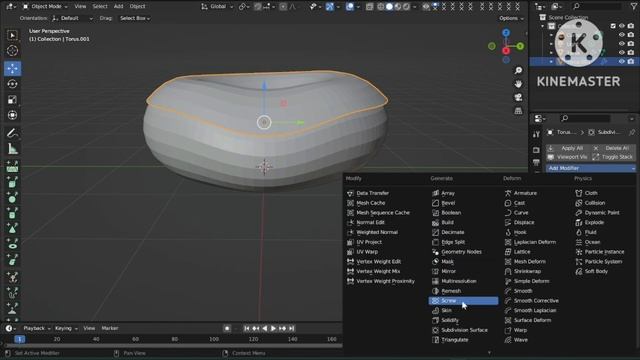Select the Measure tool
The height and width of the screenshot is (360, 640).
pyautogui.click(x=12, y=149)
